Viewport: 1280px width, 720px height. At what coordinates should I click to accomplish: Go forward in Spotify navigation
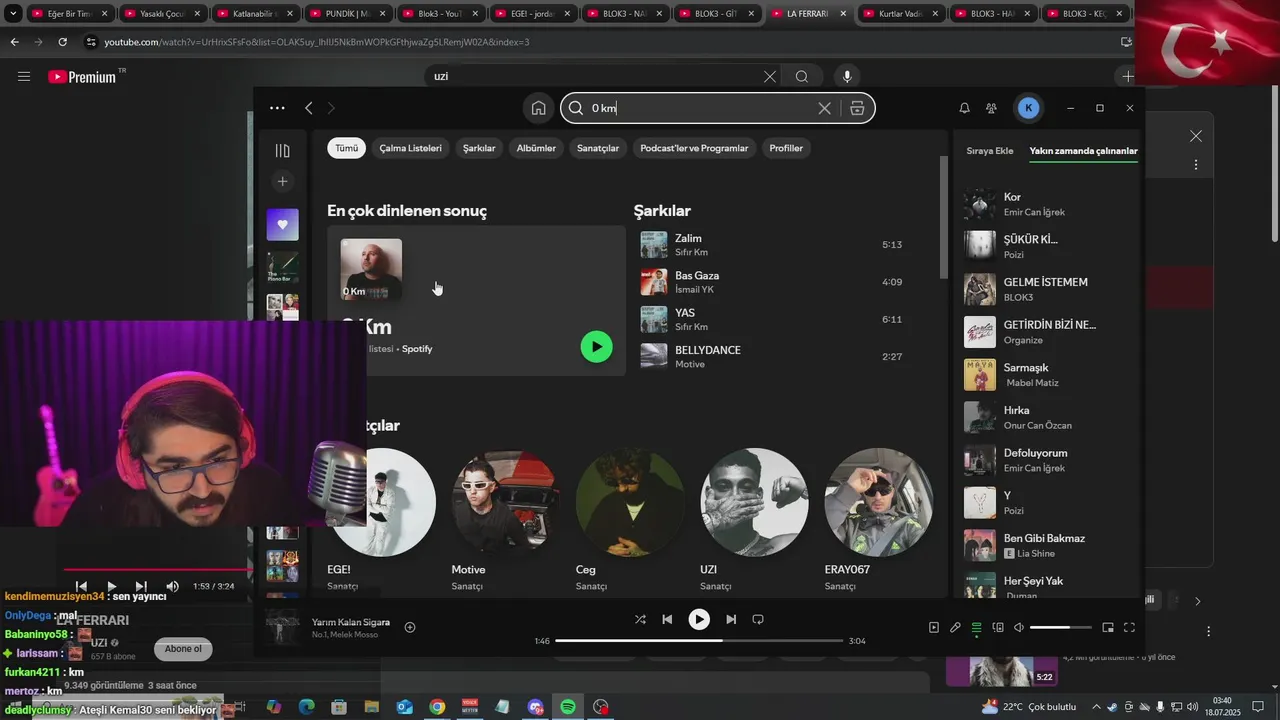click(331, 108)
